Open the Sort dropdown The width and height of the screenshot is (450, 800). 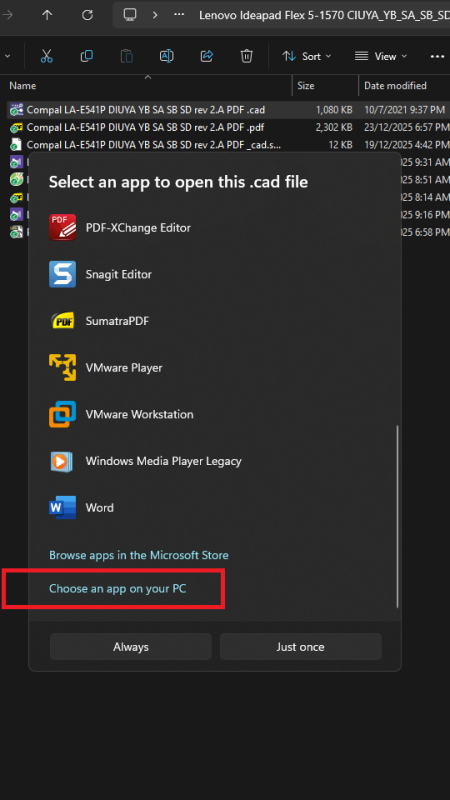pyautogui.click(x=307, y=56)
